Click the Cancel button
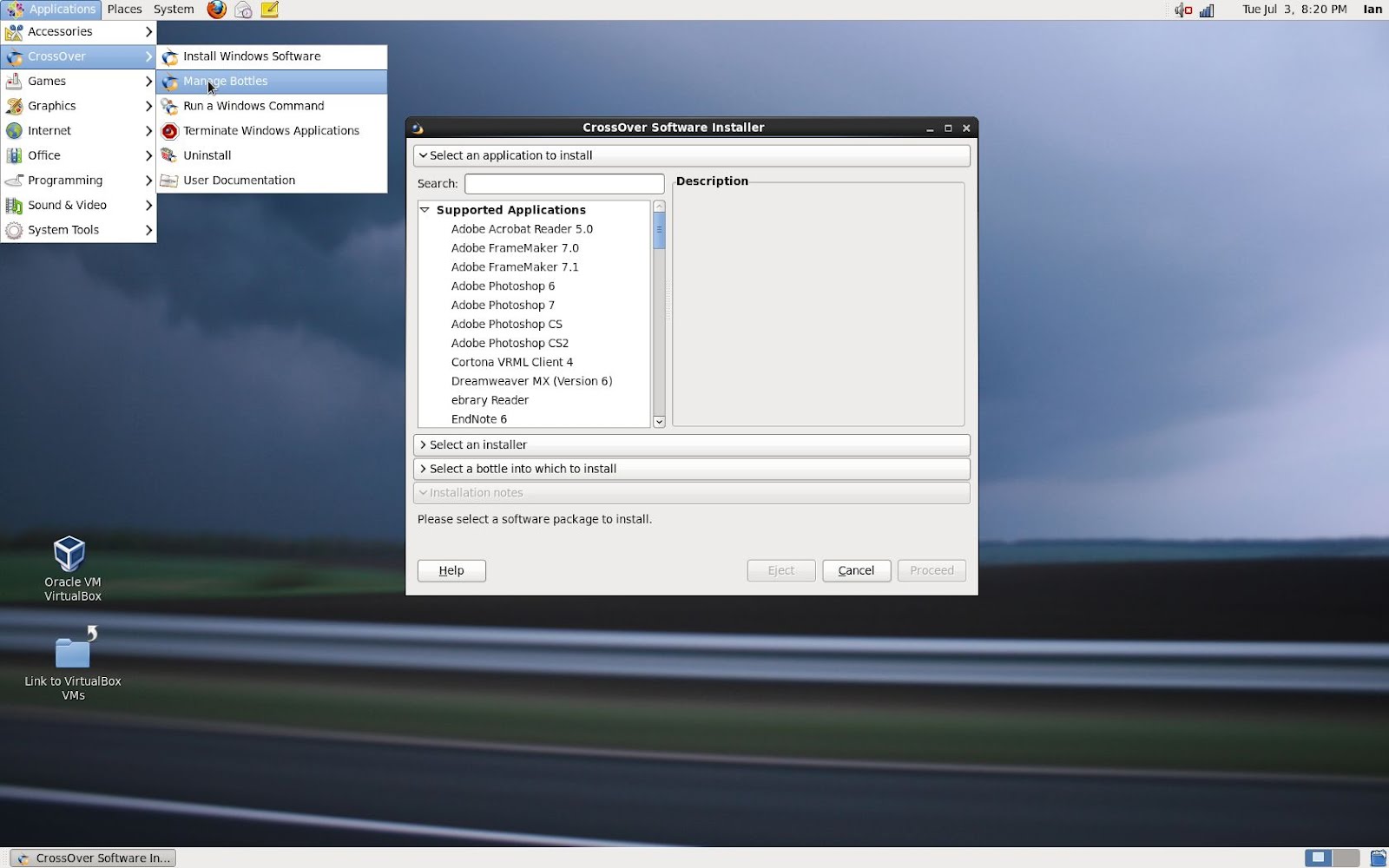This screenshot has width=1389, height=868. 856,570
